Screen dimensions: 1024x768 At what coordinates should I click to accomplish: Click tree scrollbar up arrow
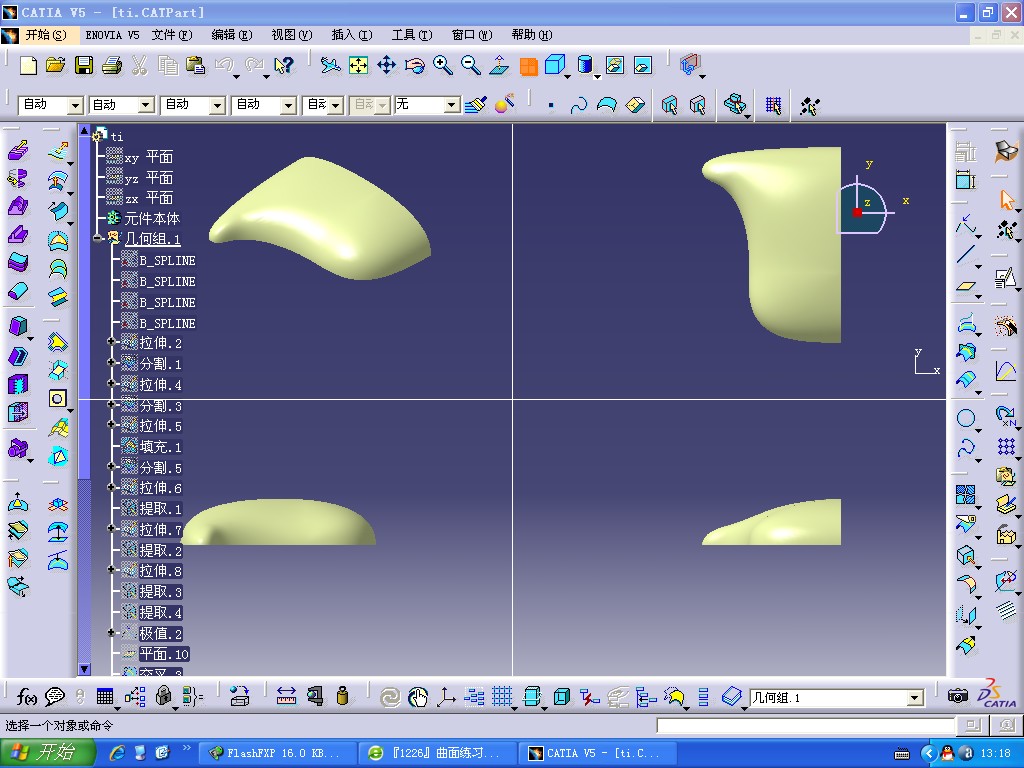coord(84,131)
